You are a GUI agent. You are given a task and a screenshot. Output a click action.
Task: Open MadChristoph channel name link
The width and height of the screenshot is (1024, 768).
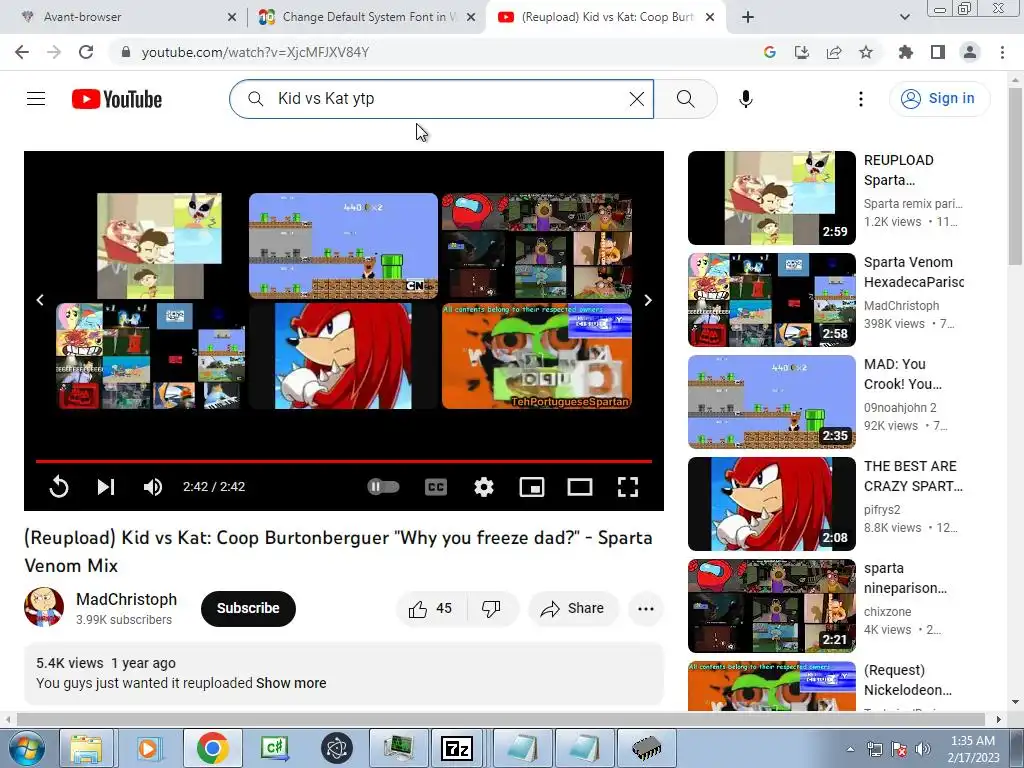pyautogui.click(x=126, y=599)
